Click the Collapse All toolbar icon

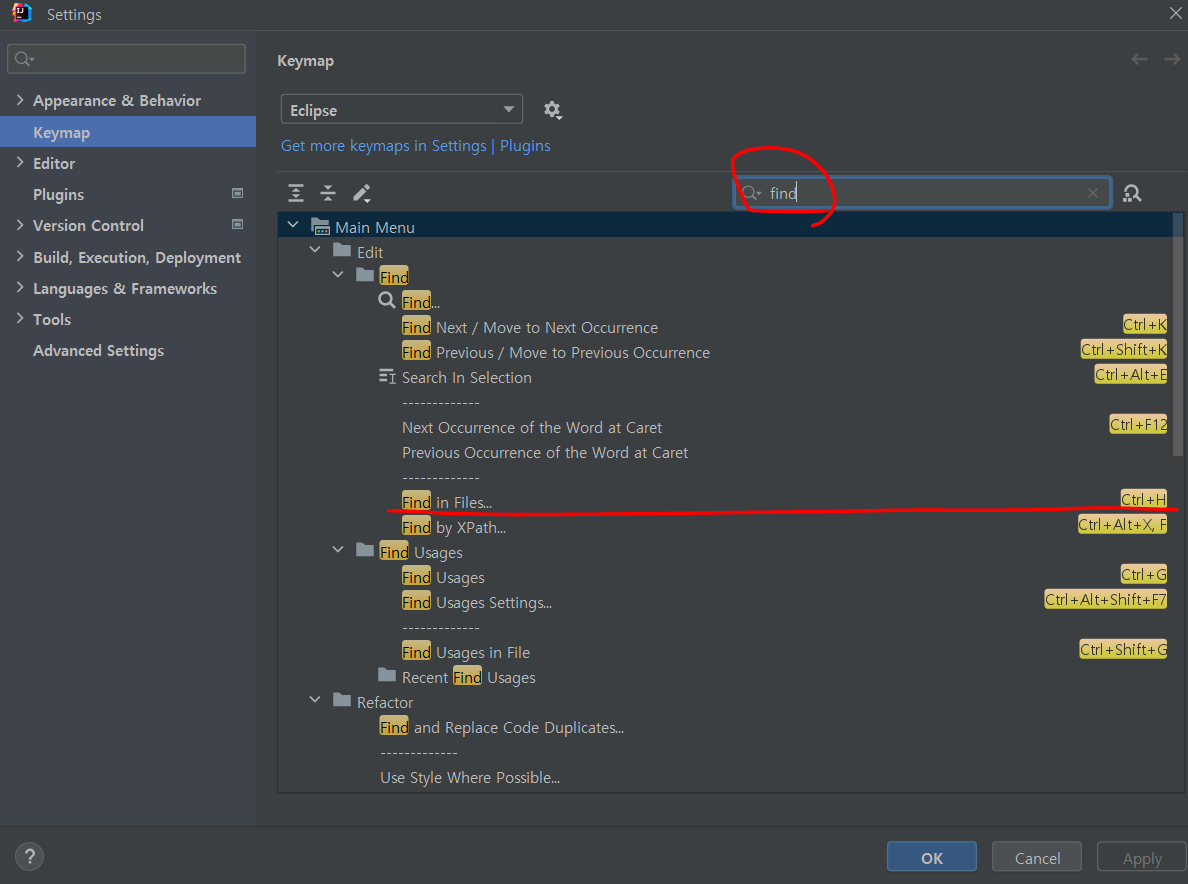(328, 193)
